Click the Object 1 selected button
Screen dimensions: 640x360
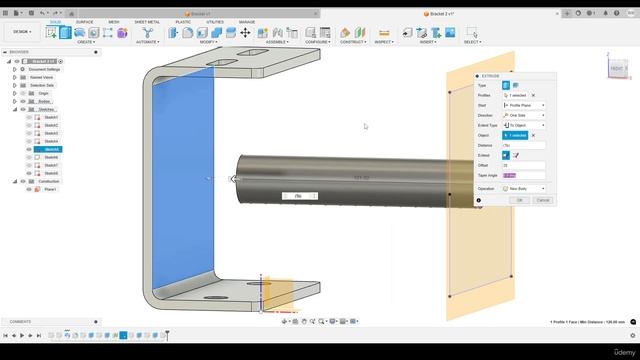515,136
